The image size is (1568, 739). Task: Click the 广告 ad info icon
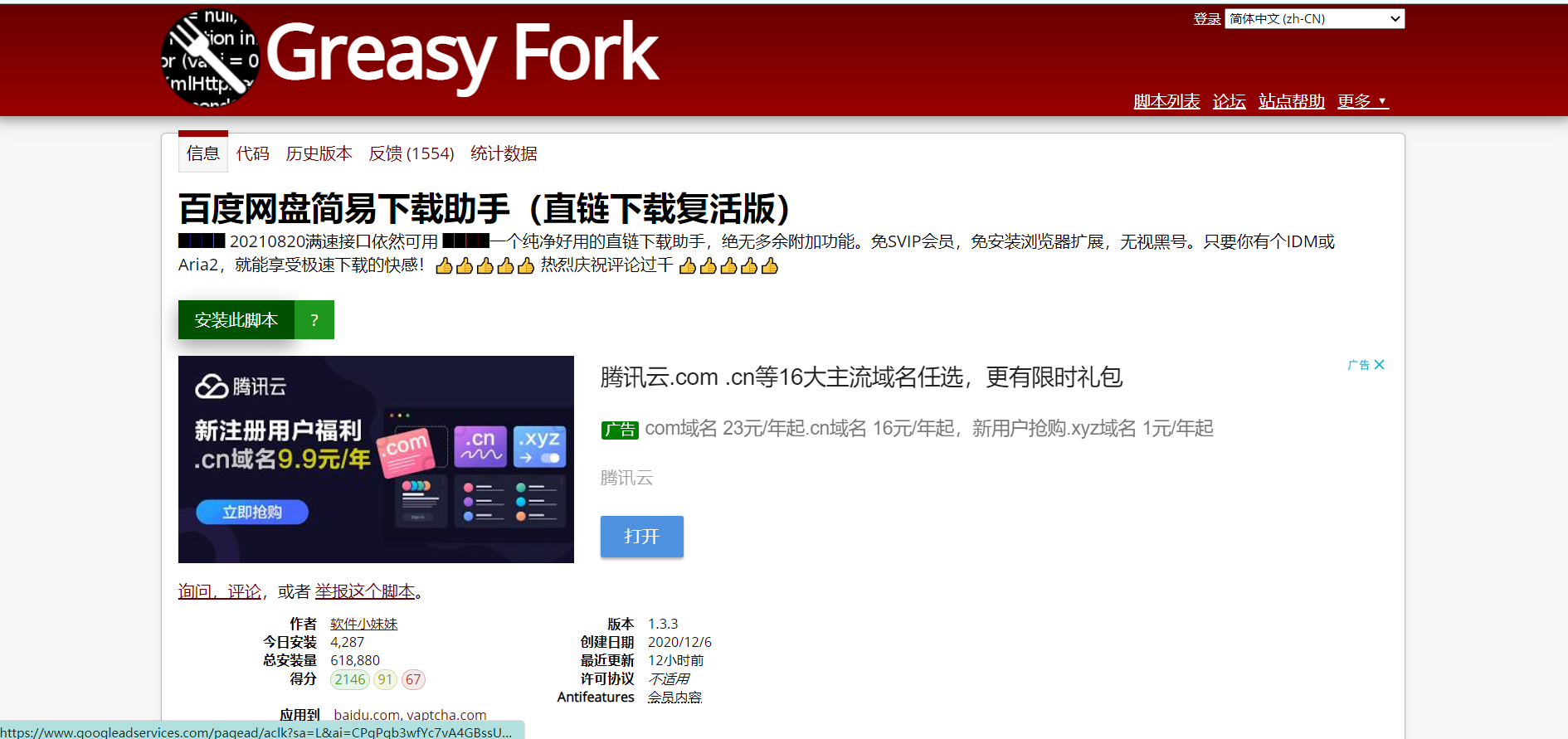[1358, 365]
